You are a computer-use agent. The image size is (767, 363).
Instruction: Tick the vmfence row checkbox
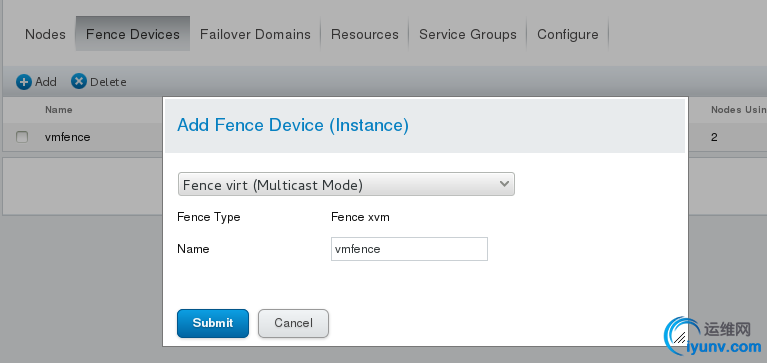click(22, 137)
